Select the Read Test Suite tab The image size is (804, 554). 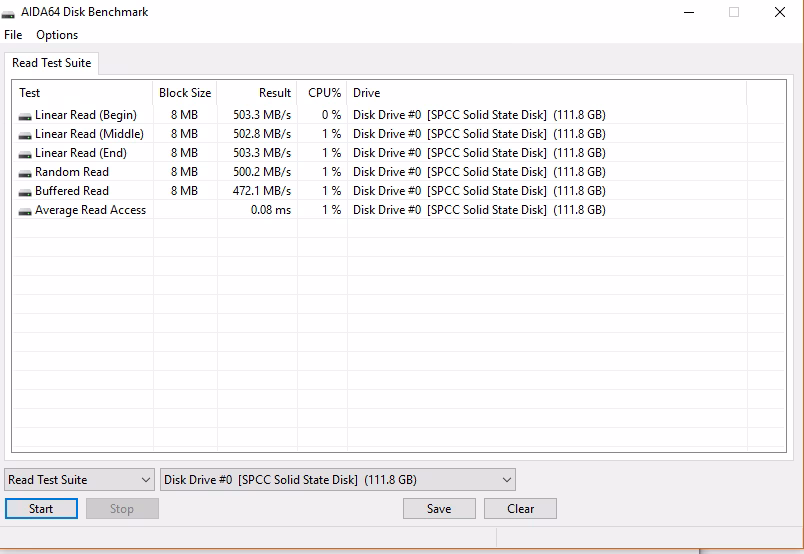[x=51, y=63]
